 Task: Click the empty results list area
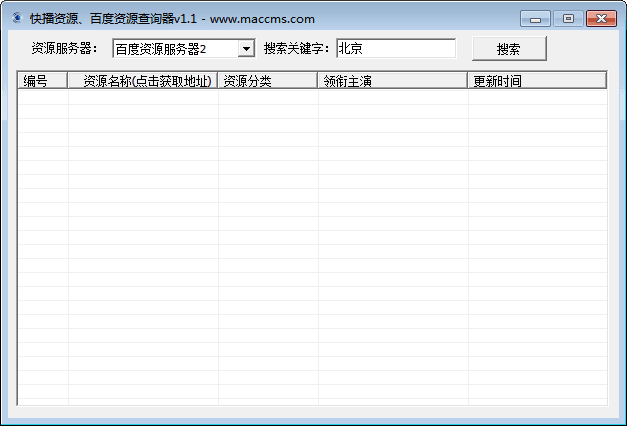[x=312, y=250]
